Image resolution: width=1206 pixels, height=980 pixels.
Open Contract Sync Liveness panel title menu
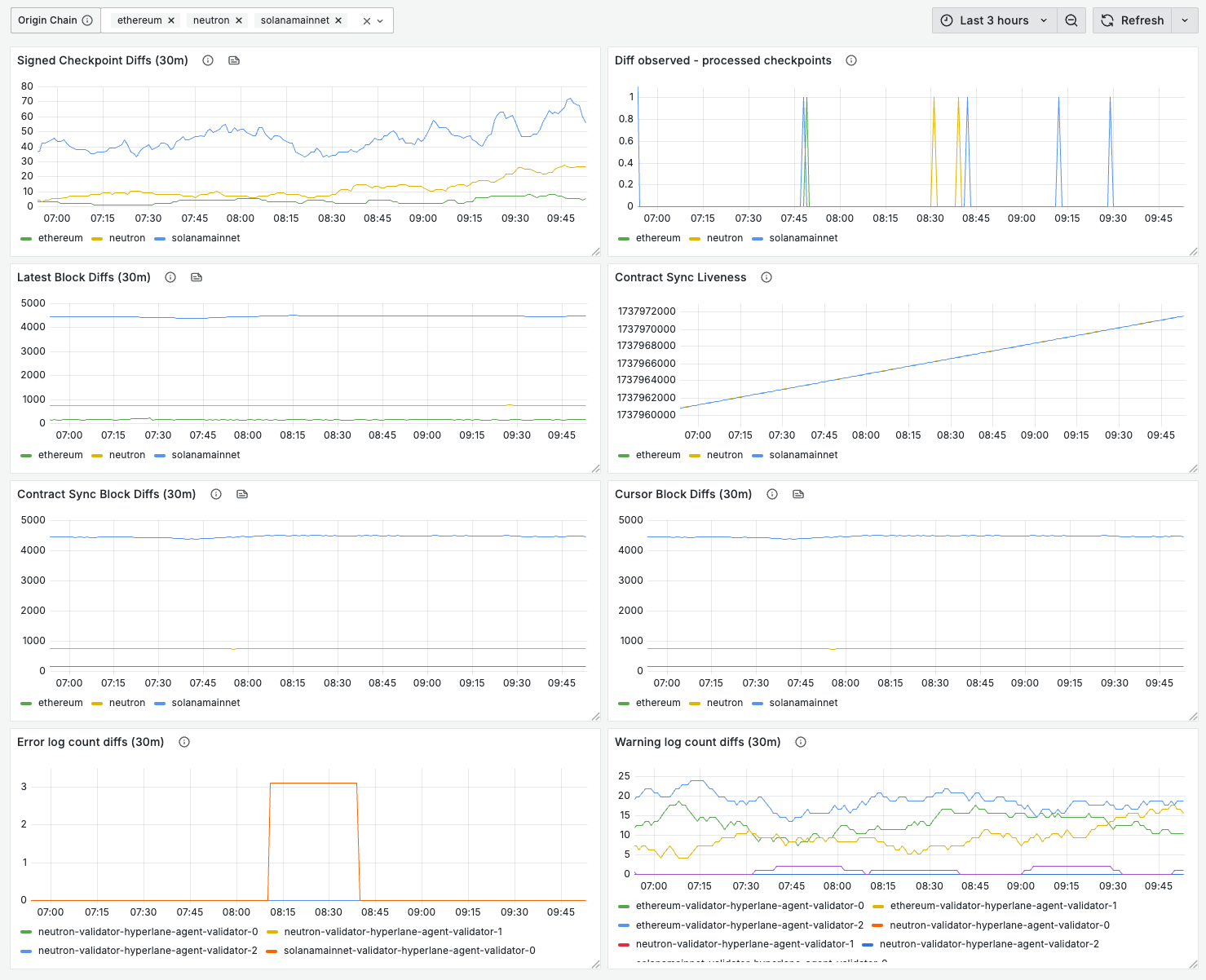click(x=681, y=277)
